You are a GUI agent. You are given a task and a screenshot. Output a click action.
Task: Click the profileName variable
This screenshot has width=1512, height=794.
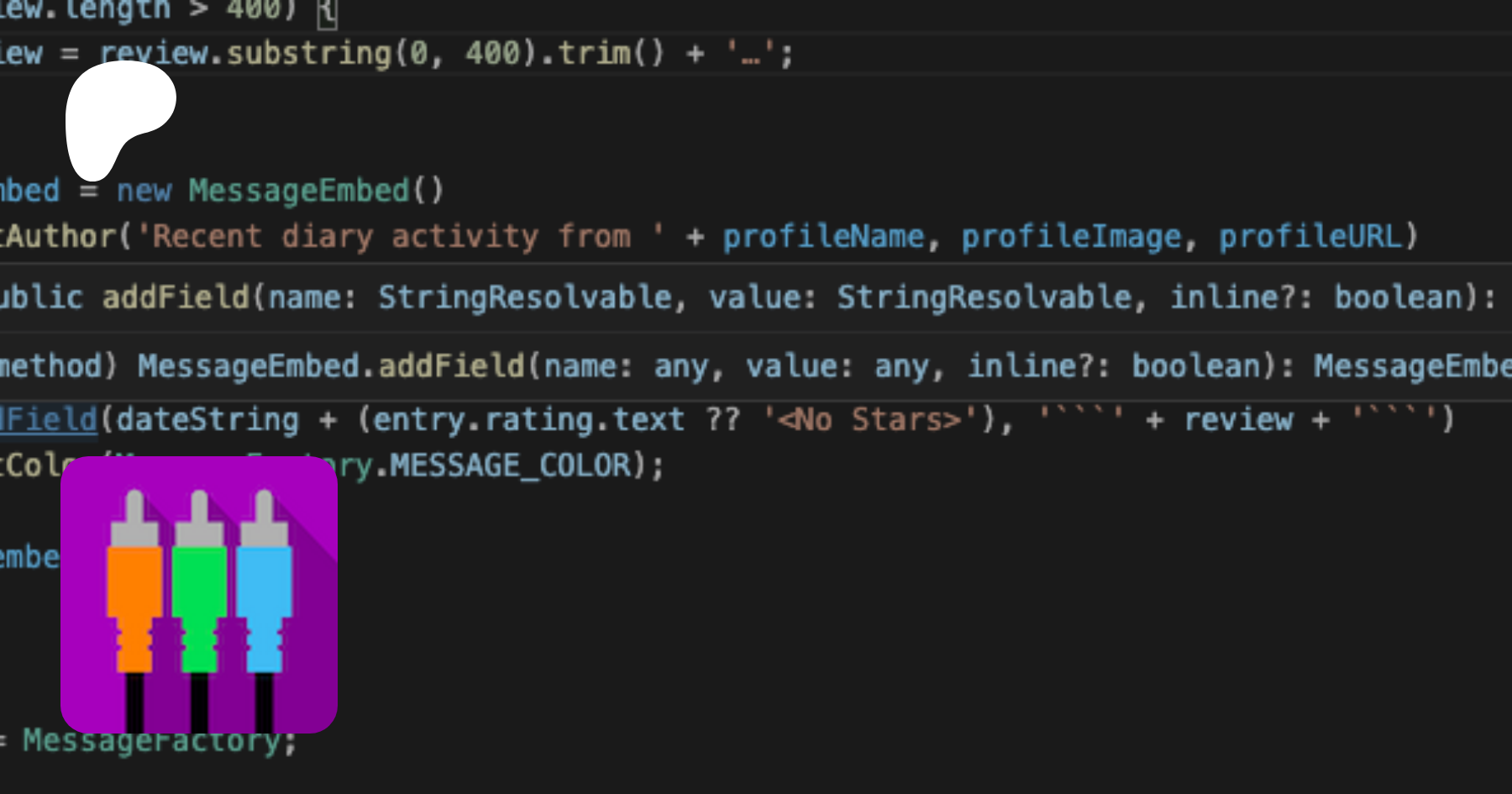pos(823,237)
